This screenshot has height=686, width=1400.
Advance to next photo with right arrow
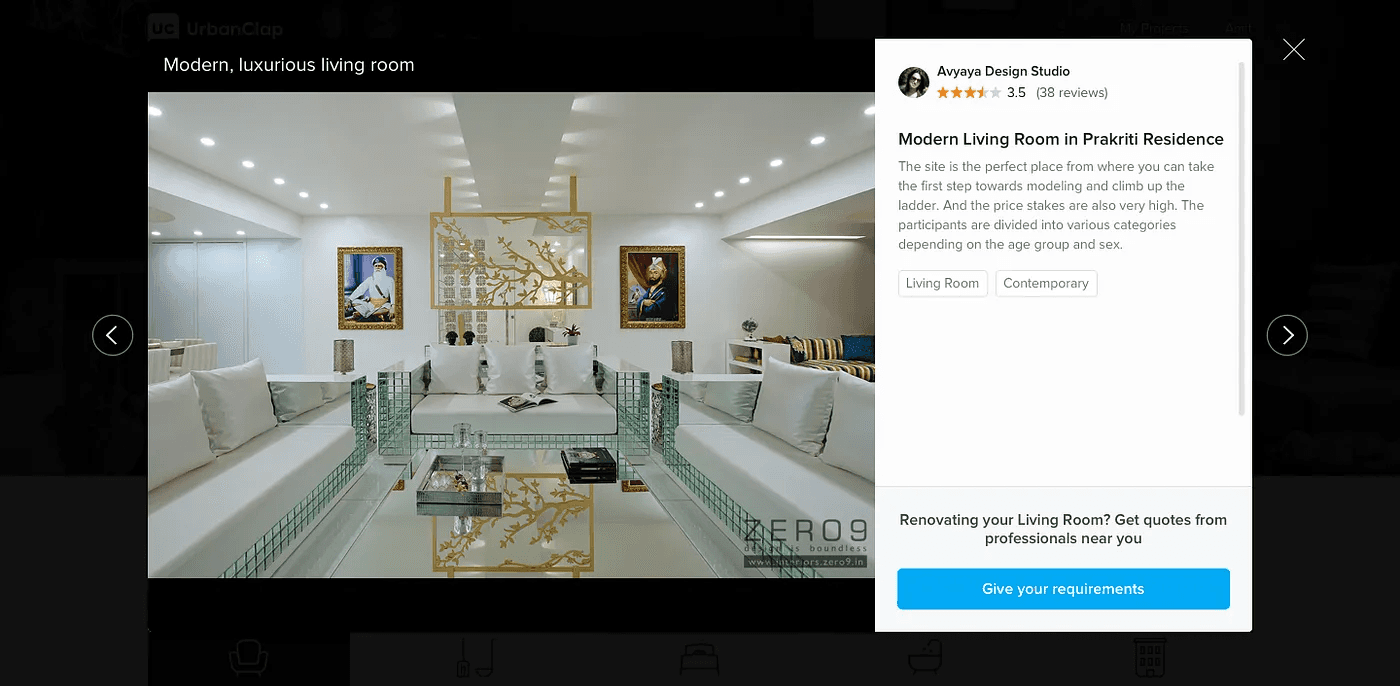(1287, 335)
